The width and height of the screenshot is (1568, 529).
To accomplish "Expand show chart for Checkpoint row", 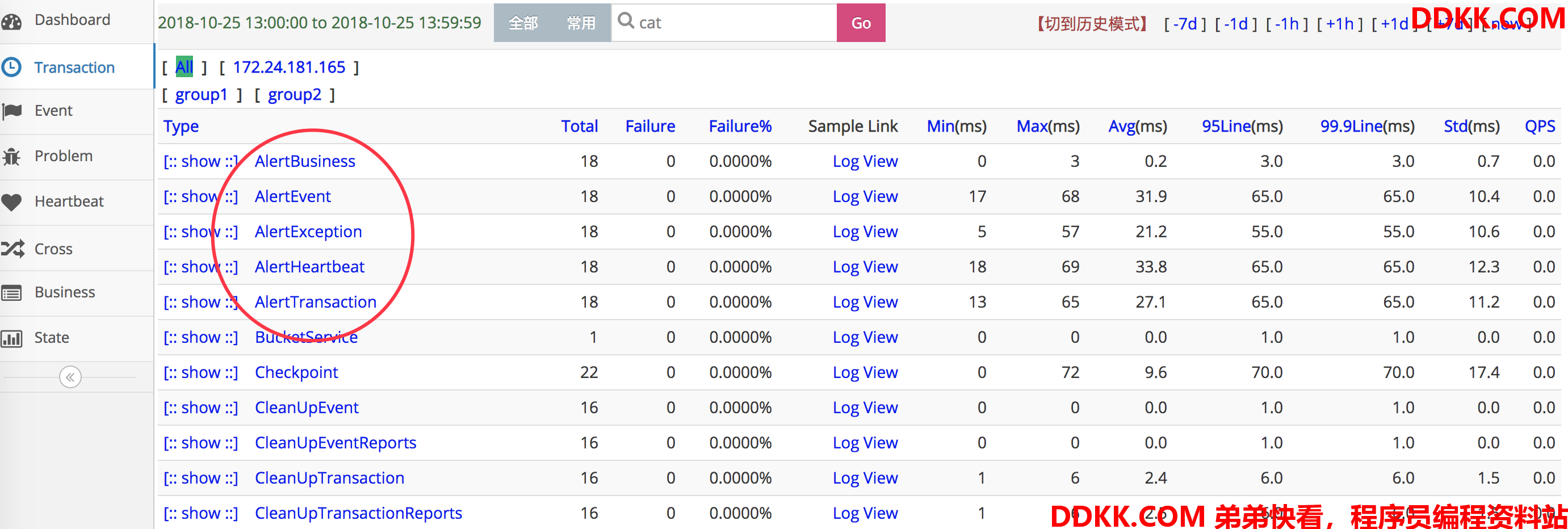I will [x=201, y=372].
